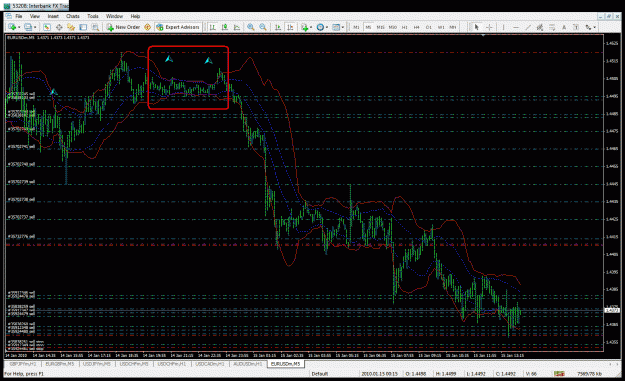
Task: Toggle Chart Shift button
Action: coord(290,27)
